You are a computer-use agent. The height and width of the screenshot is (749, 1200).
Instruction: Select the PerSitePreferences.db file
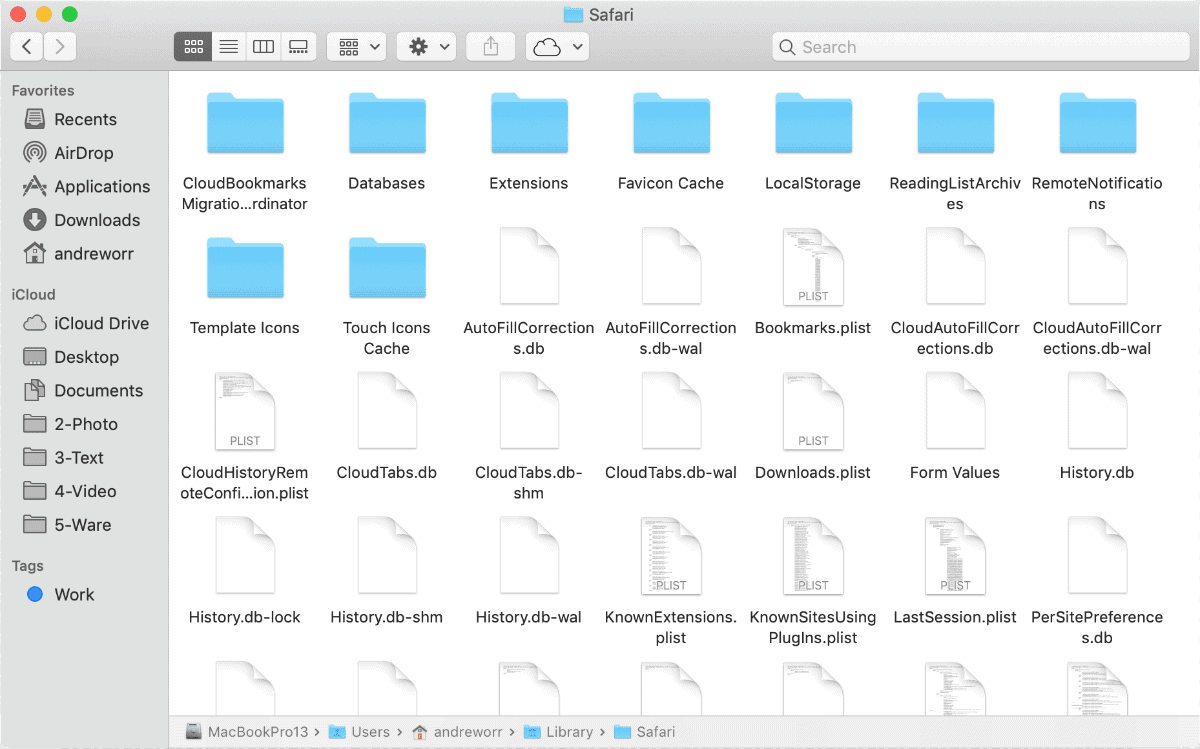1097,556
